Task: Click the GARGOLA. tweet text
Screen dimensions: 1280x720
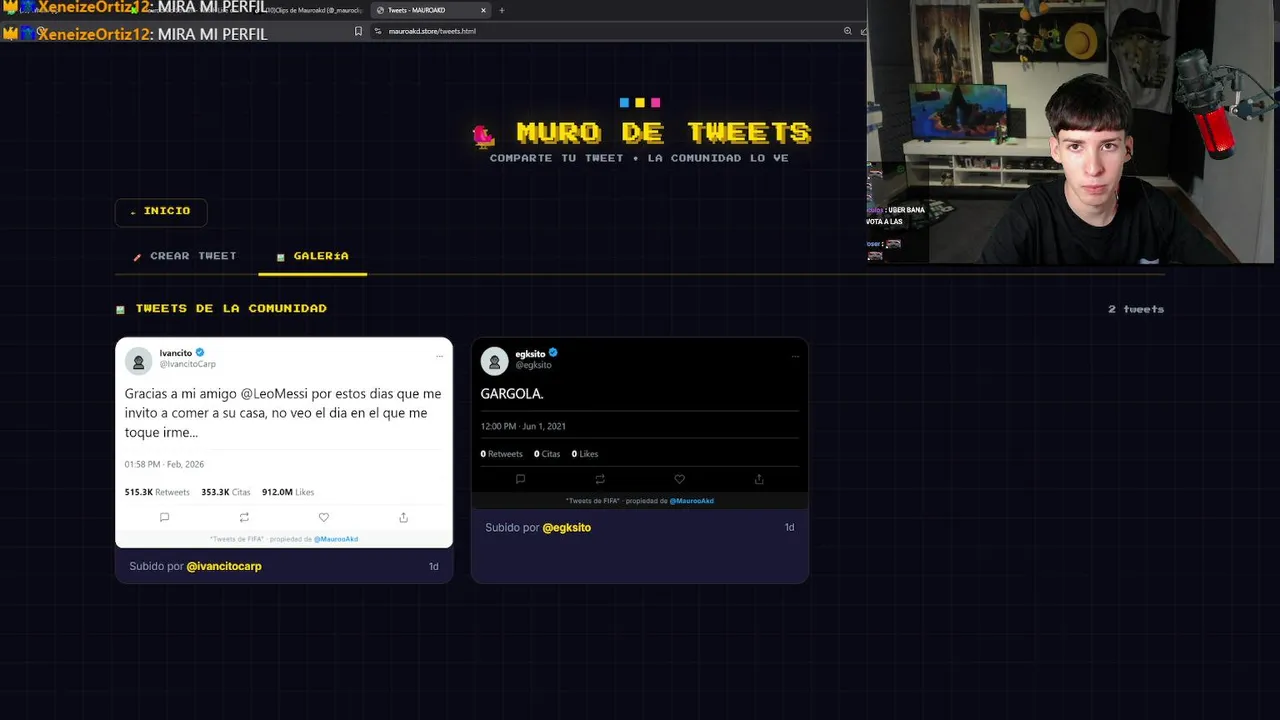Action: 512,394
